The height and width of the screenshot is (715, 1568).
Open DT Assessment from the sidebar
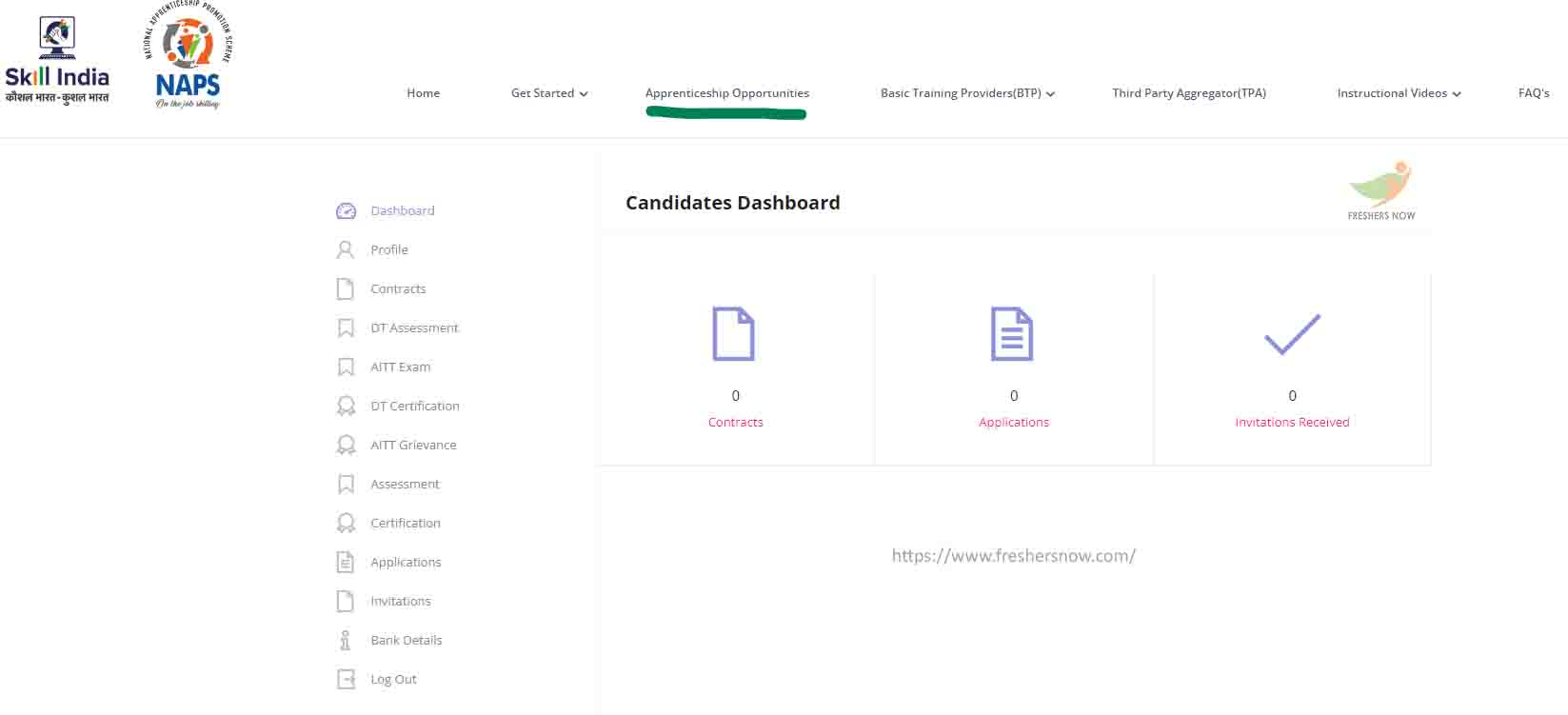coord(414,328)
